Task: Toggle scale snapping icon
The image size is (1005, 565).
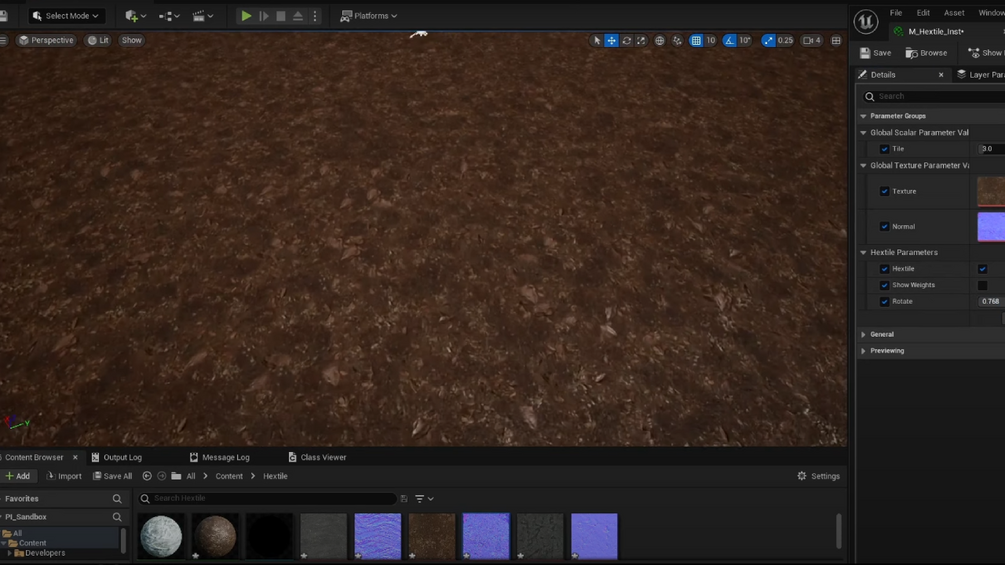Action: [768, 40]
